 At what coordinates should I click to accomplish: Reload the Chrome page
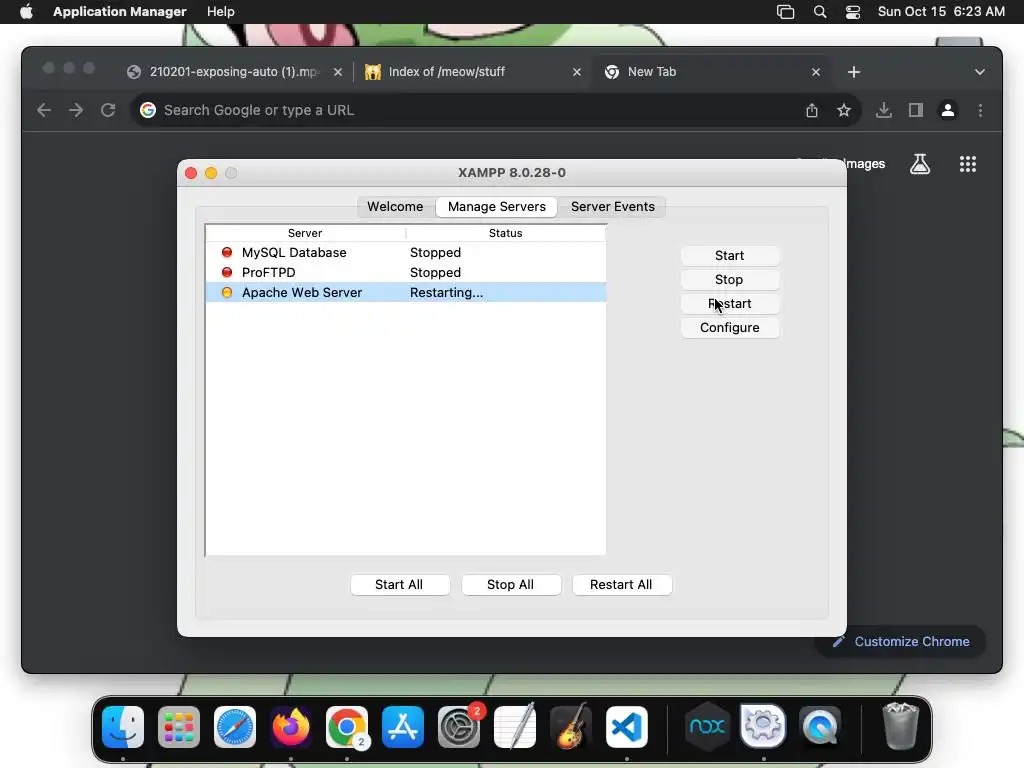[108, 110]
